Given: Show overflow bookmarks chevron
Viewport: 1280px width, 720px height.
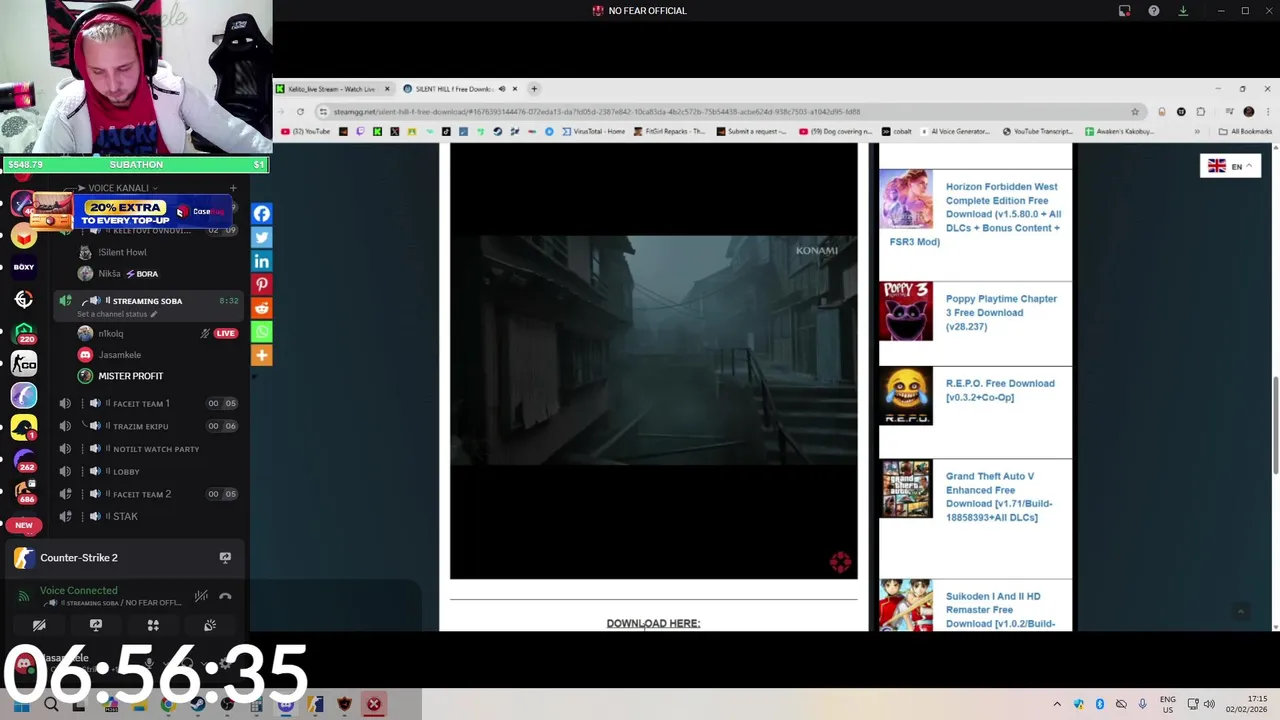Looking at the screenshot, I should click(x=1197, y=131).
